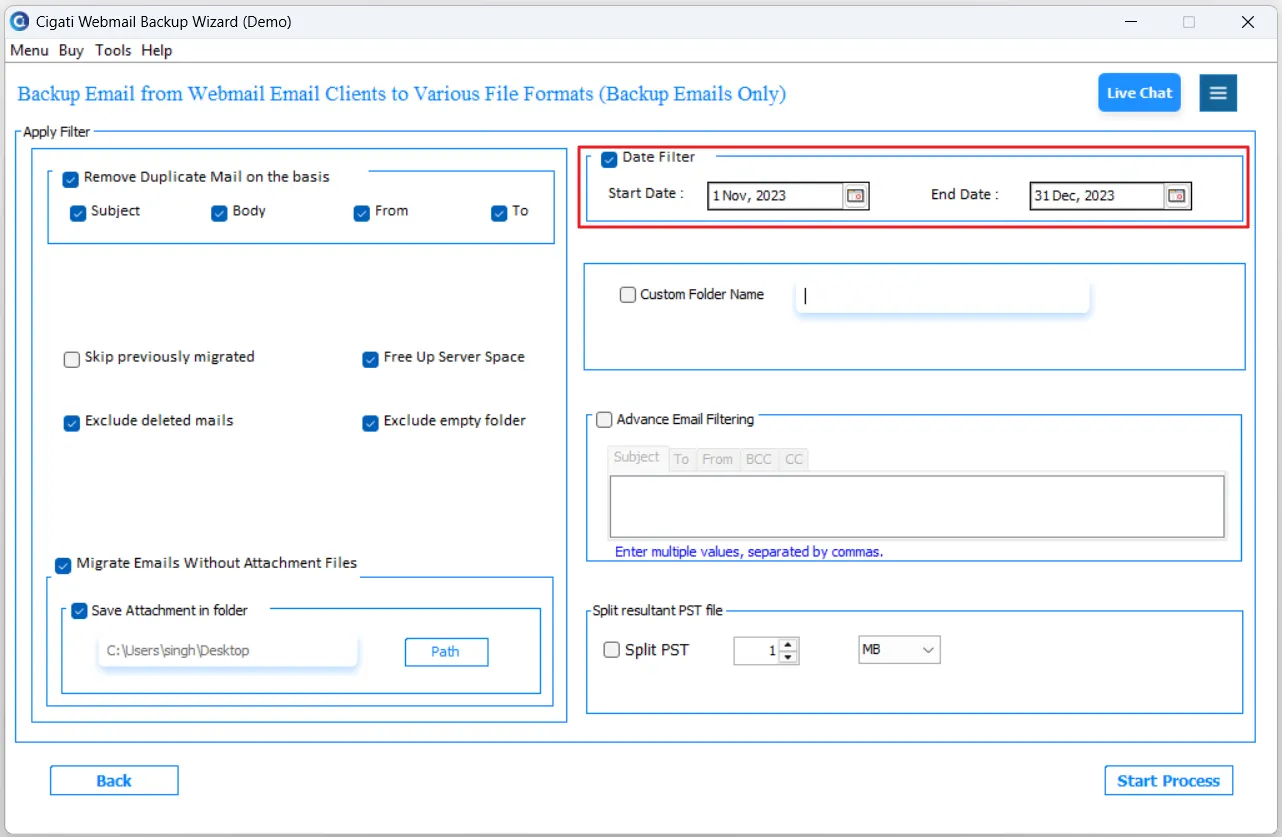Screen dimensions: 1282x837
Task: Toggle Save Attachment in folder checkbox
Action: point(79,611)
